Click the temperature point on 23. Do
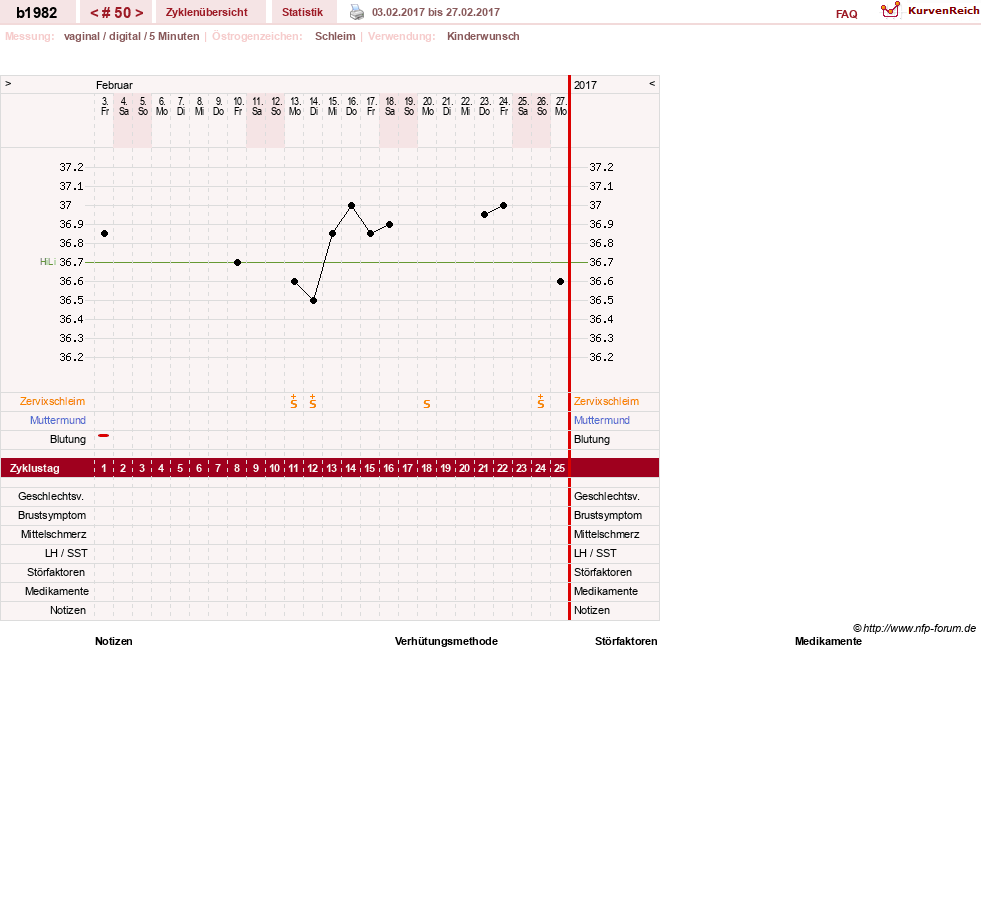Screen dimensions: 981x920 484,215
